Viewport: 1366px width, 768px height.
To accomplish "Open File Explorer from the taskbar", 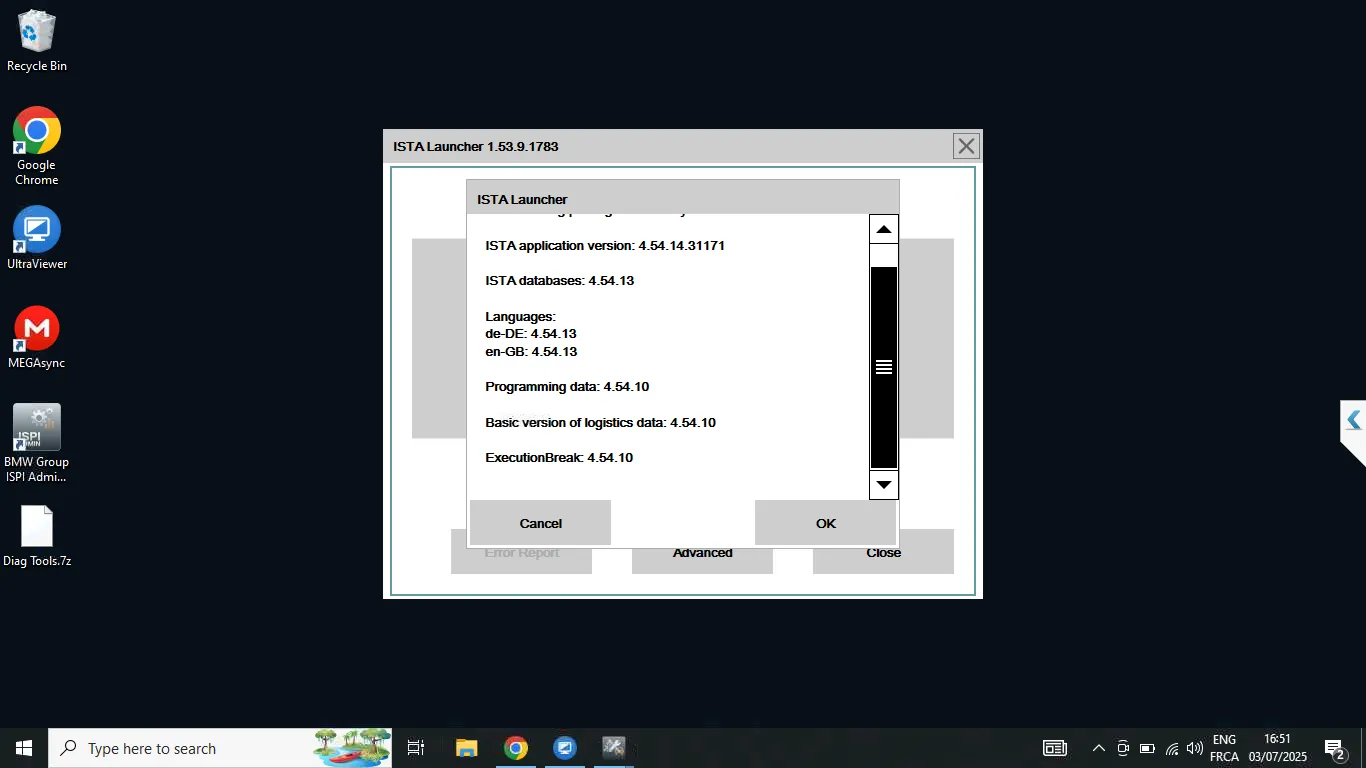I will pyautogui.click(x=466, y=748).
